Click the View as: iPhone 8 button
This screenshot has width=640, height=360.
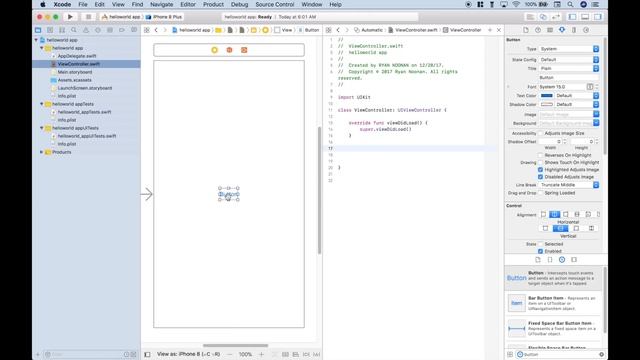point(189,354)
